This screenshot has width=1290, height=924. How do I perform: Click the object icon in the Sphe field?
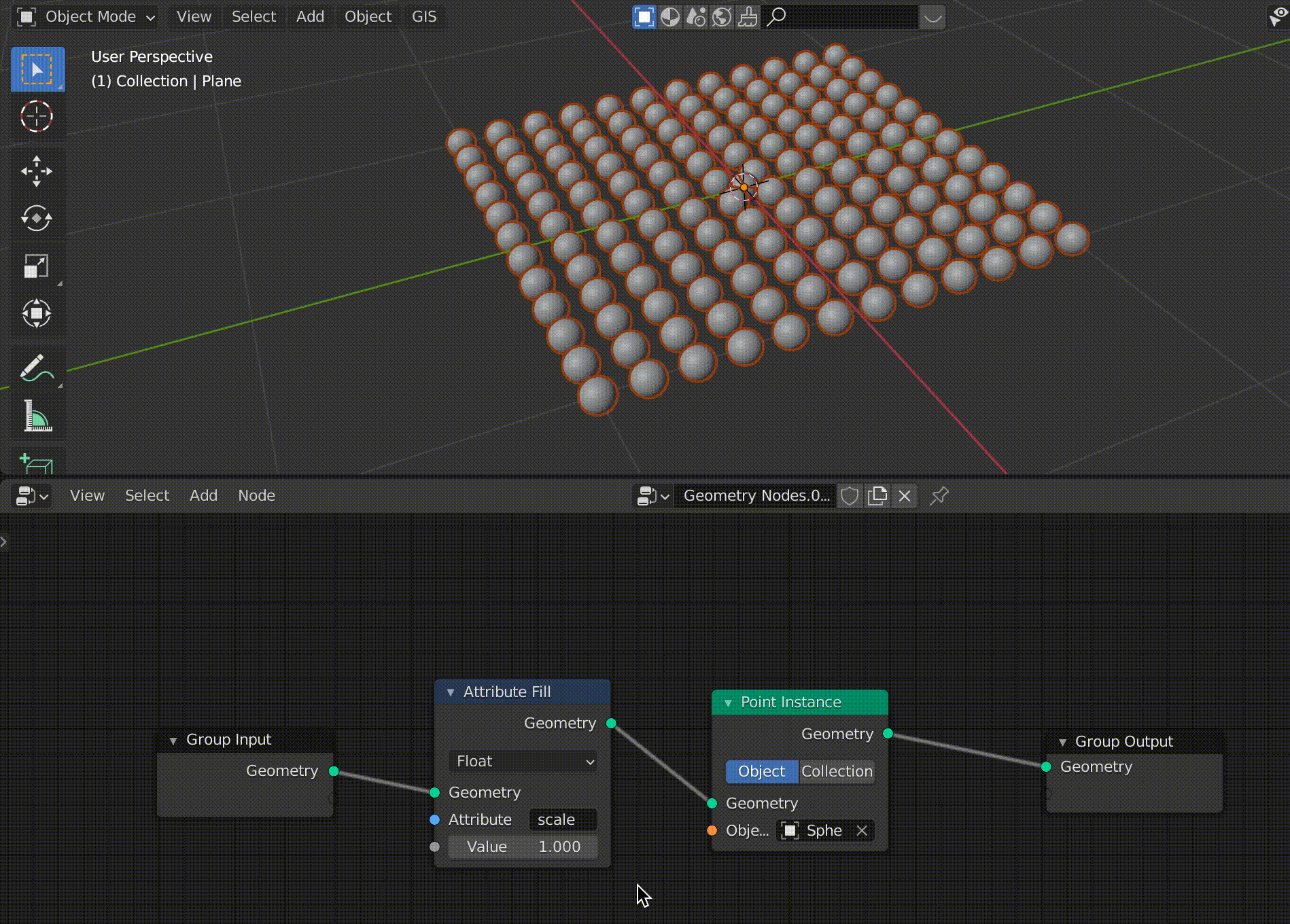[x=790, y=830]
